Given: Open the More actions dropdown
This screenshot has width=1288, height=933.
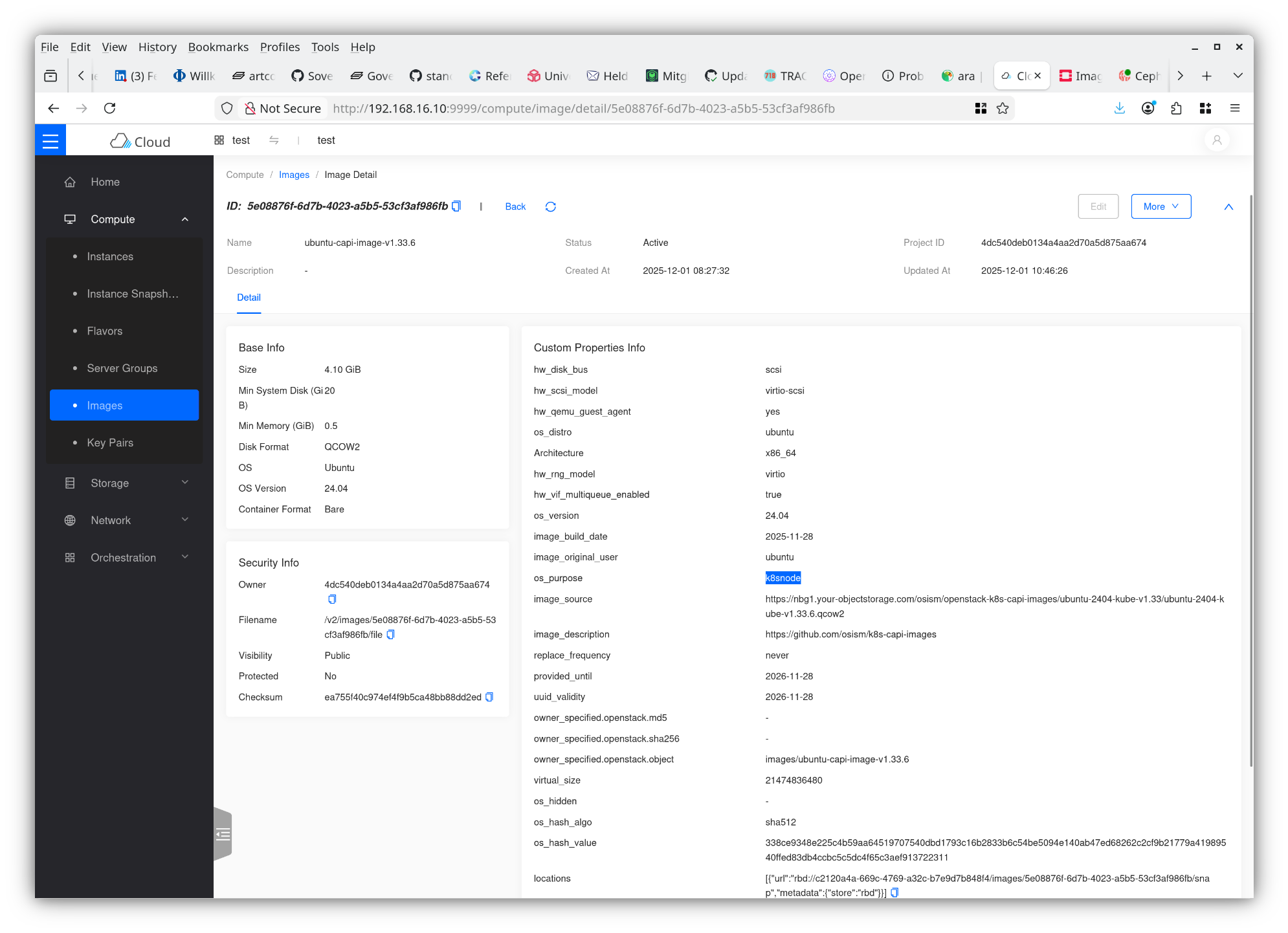Looking at the screenshot, I should click(x=1160, y=206).
